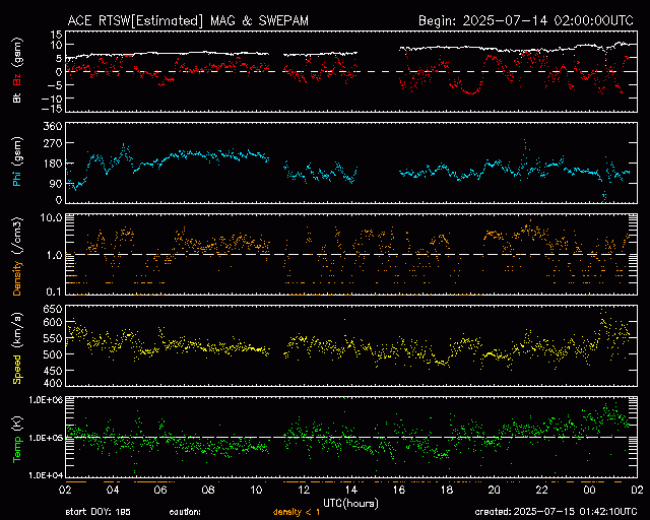Click the '16' hour tick label
This screenshot has width=650, height=520.
coord(399,490)
